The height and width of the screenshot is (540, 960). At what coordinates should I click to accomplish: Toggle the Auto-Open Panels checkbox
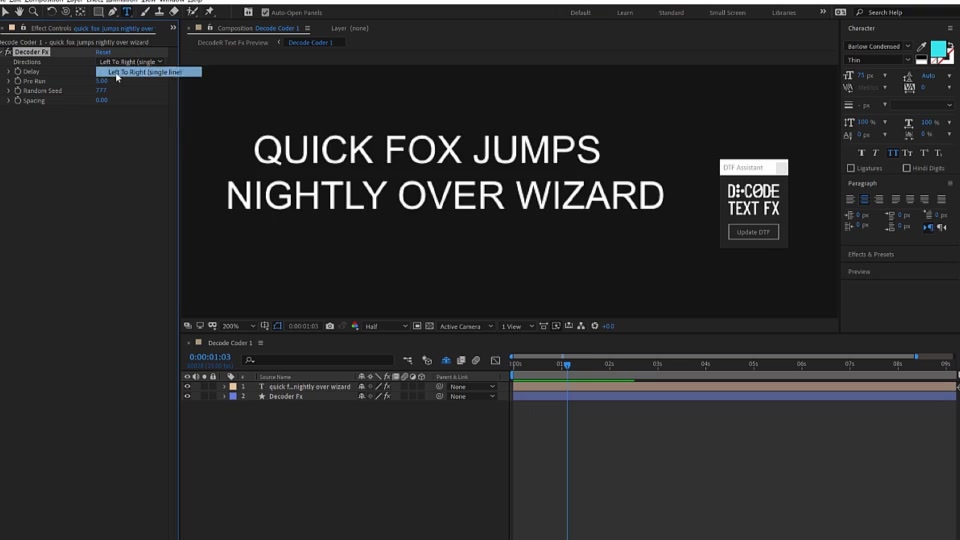[x=265, y=12]
